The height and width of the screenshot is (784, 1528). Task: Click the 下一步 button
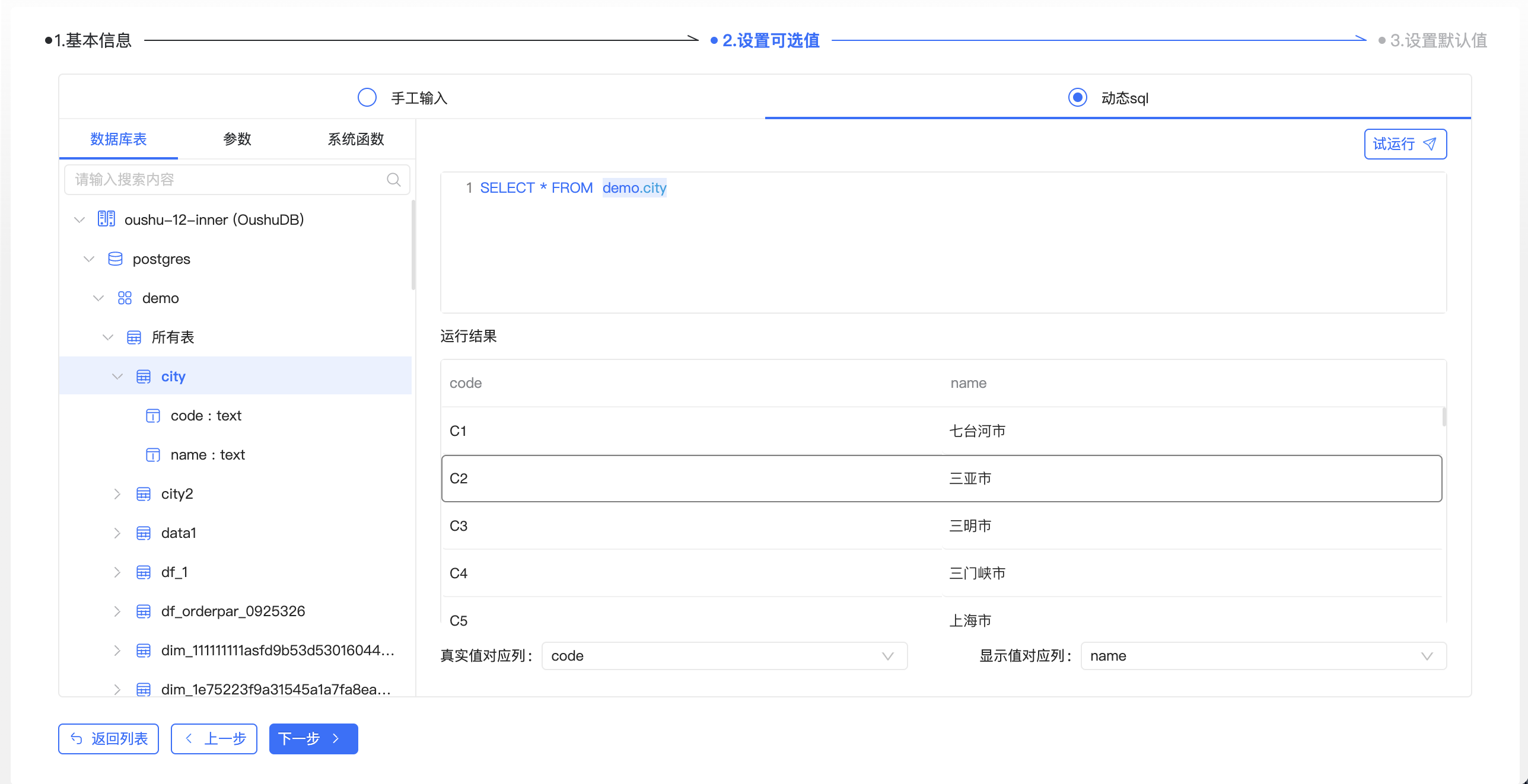pos(314,738)
